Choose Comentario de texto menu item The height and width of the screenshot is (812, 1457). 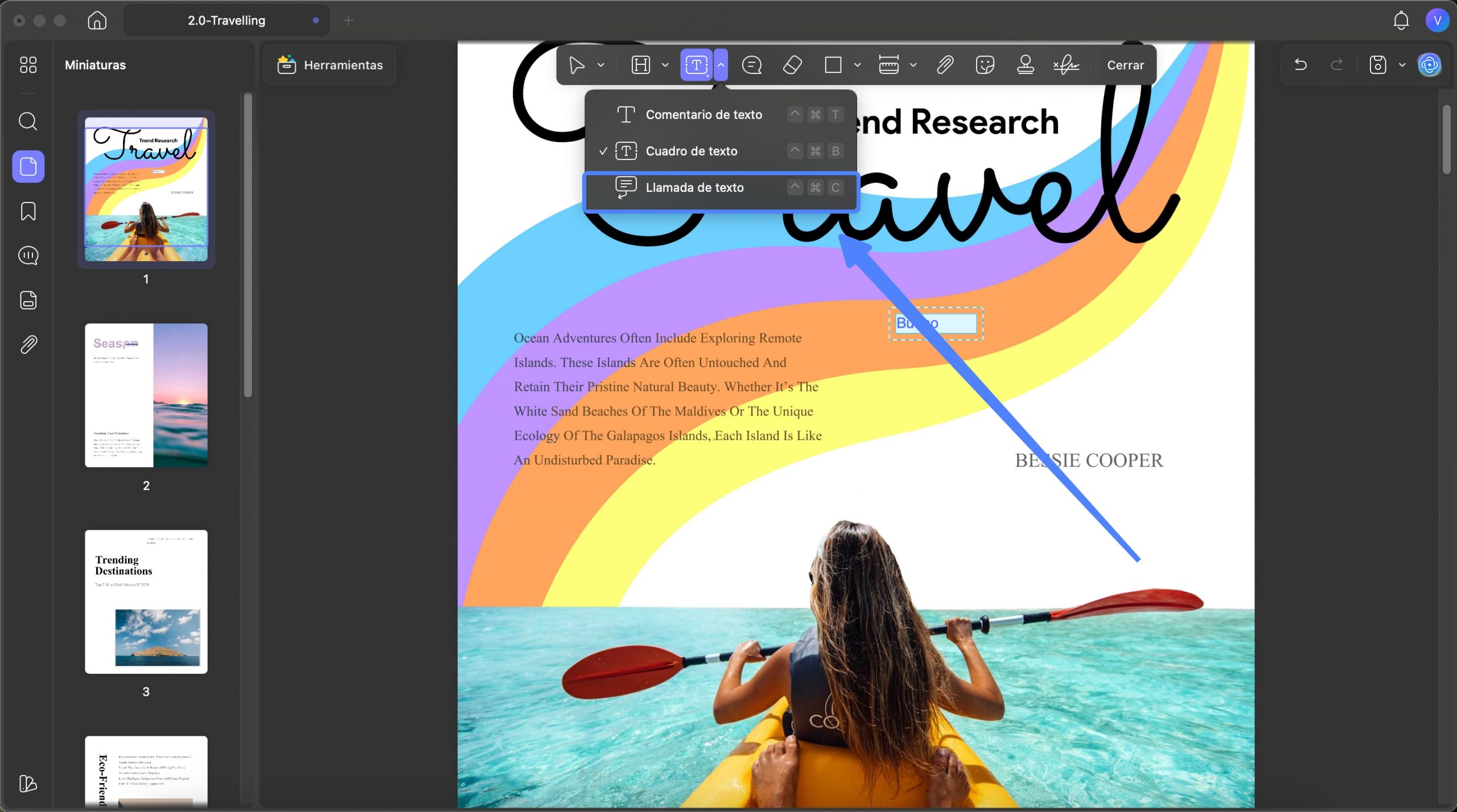coord(721,115)
